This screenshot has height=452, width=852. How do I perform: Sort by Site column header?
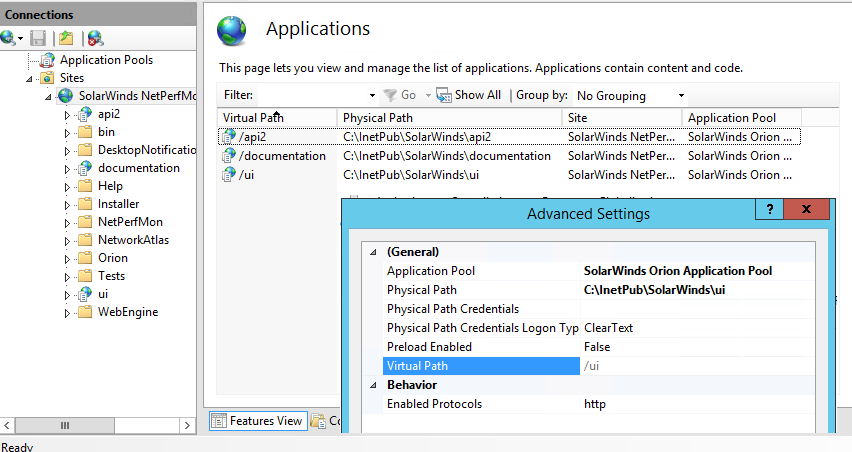622,117
